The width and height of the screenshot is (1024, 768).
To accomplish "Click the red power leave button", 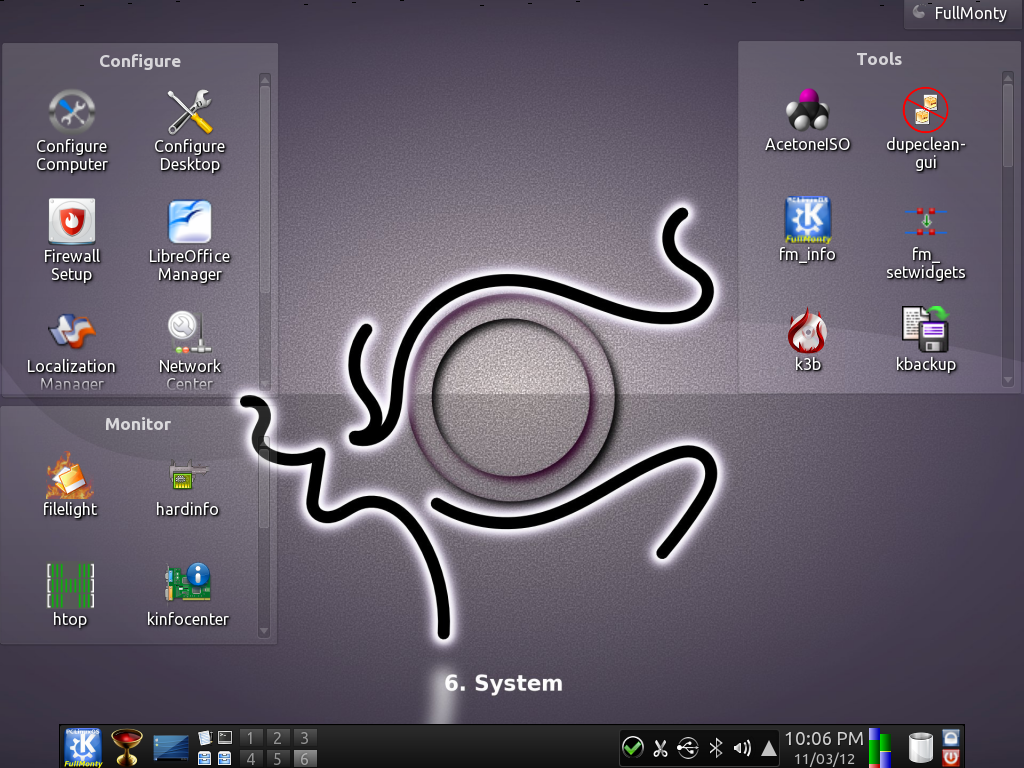I will point(951,758).
